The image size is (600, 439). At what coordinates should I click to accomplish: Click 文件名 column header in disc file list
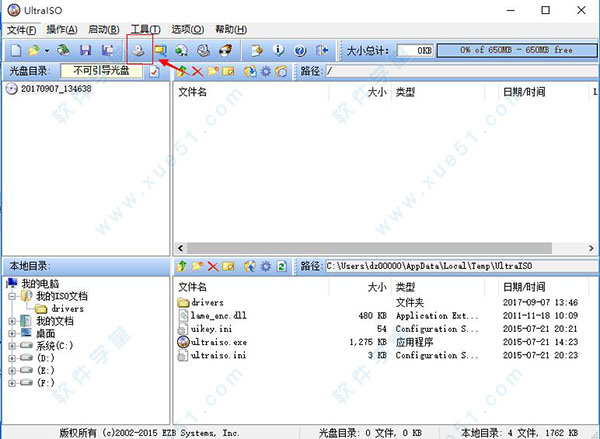(193, 91)
